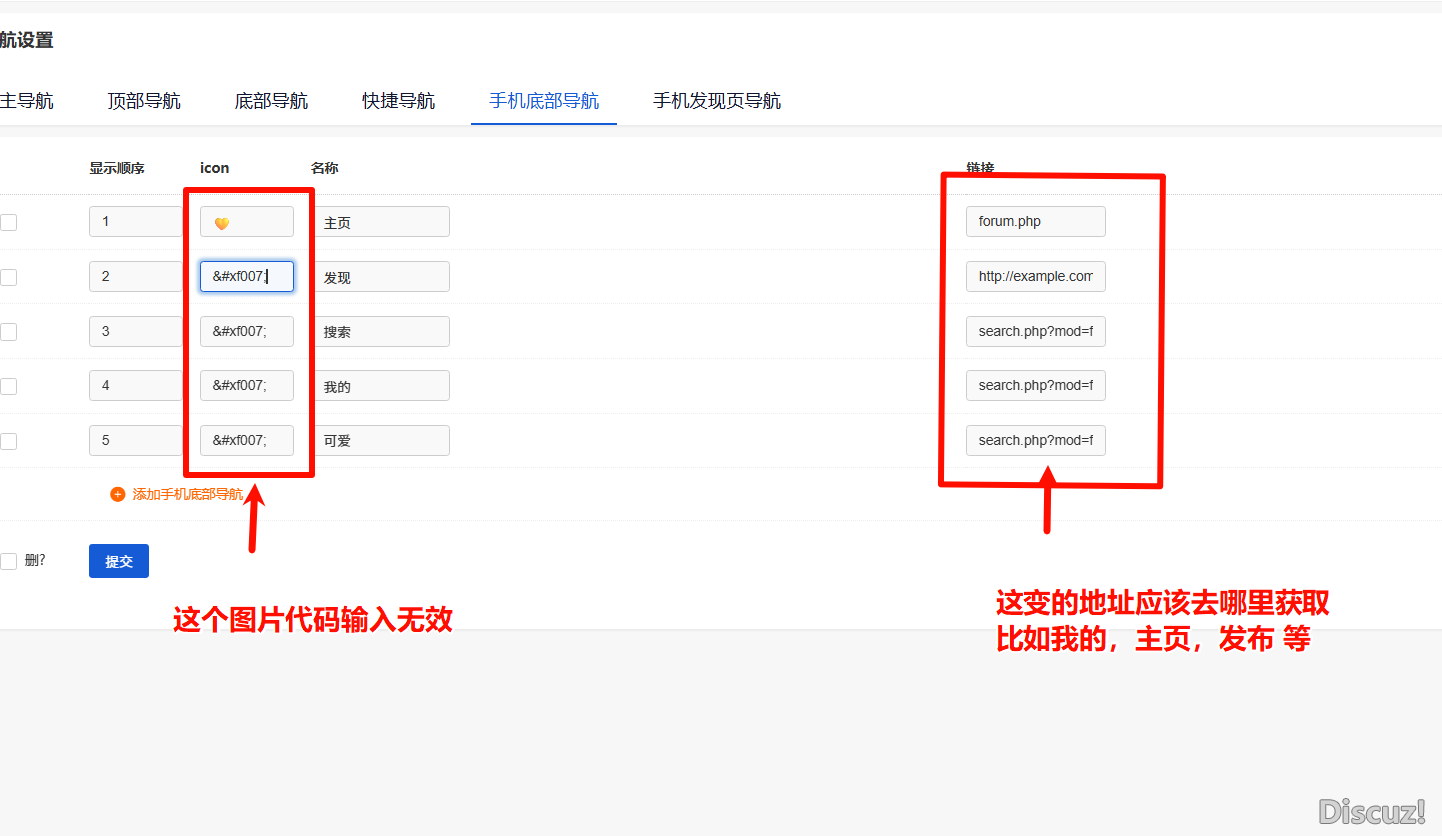The width and height of the screenshot is (1442, 836).
Task: Select the http://example.com link field
Action: click(1035, 277)
